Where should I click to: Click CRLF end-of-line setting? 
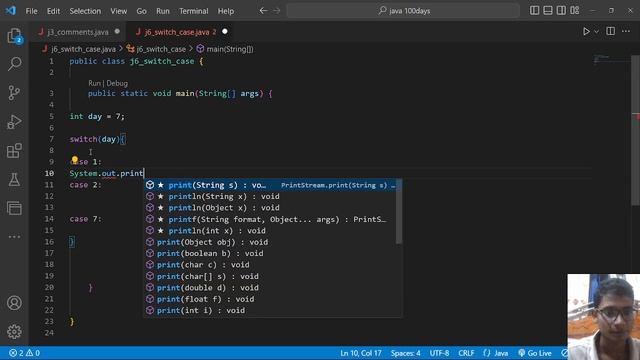coord(466,353)
